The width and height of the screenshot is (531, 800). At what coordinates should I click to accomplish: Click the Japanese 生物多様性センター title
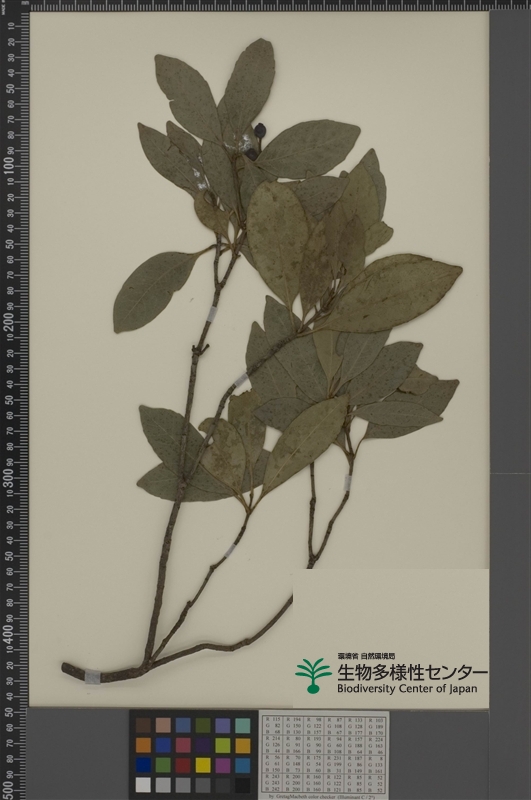[412, 672]
